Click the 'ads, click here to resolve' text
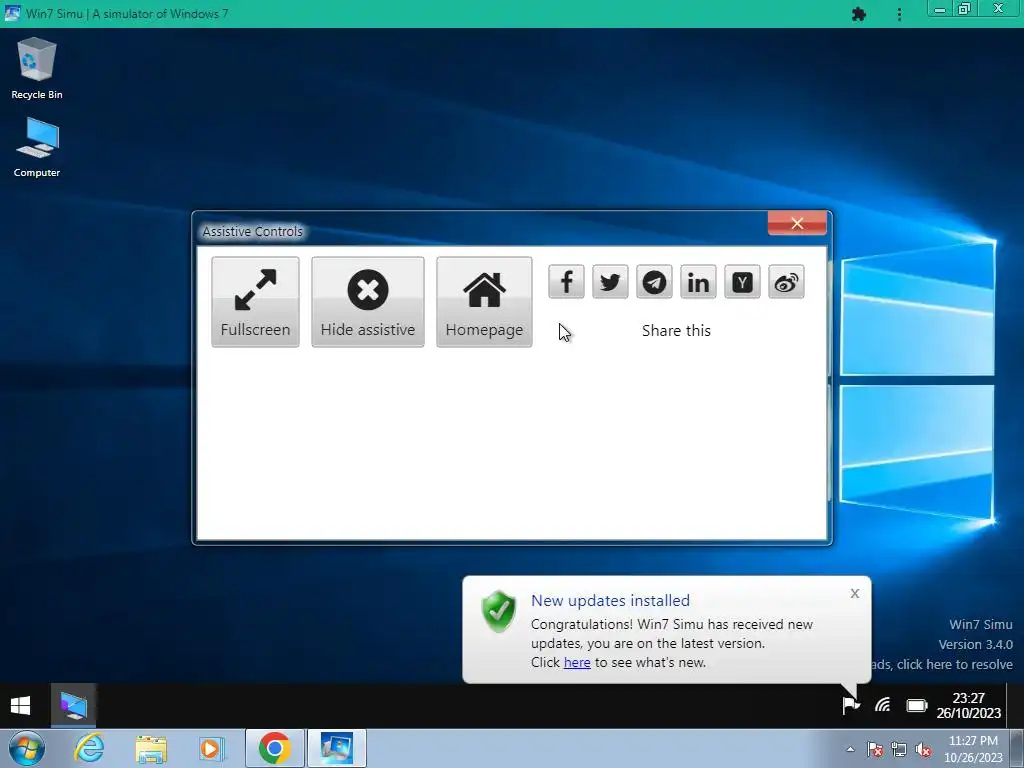This screenshot has height=768, width=1024. point(941,664)
